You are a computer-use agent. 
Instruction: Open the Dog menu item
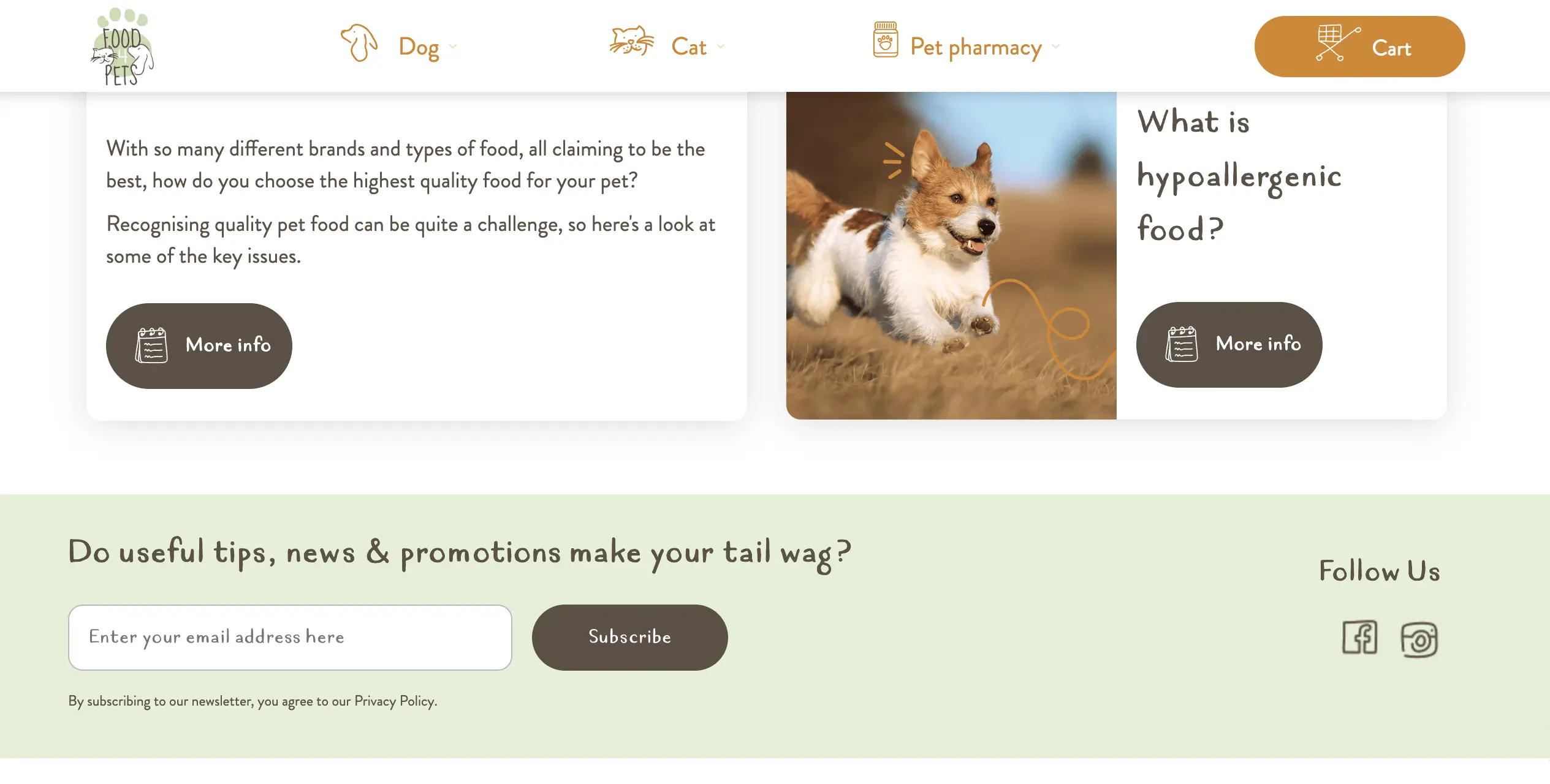click(419, 47)
